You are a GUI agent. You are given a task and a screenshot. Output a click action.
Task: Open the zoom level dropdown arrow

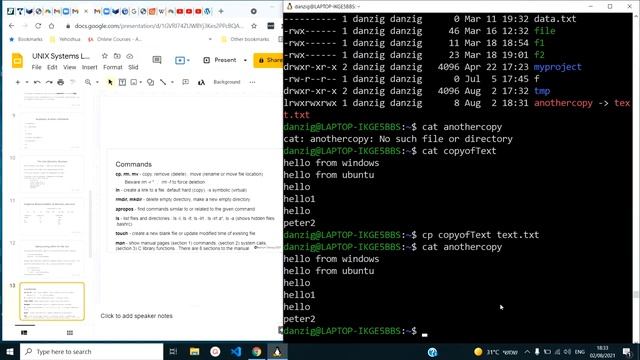click(97, 82)
